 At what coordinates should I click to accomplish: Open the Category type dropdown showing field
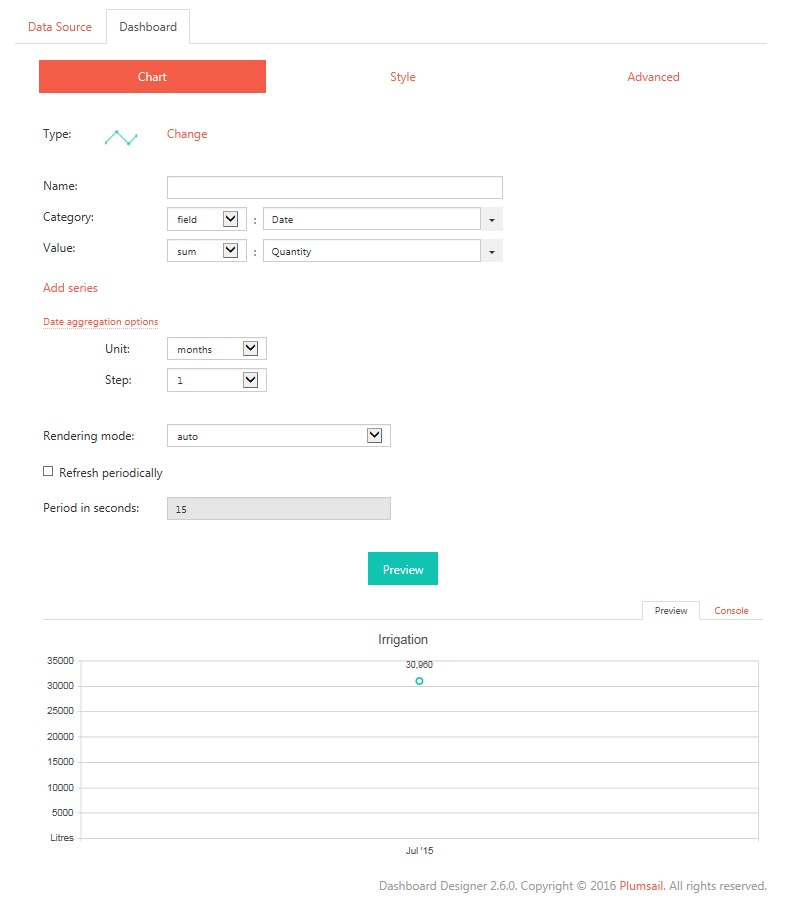click(x=207, y=219)
